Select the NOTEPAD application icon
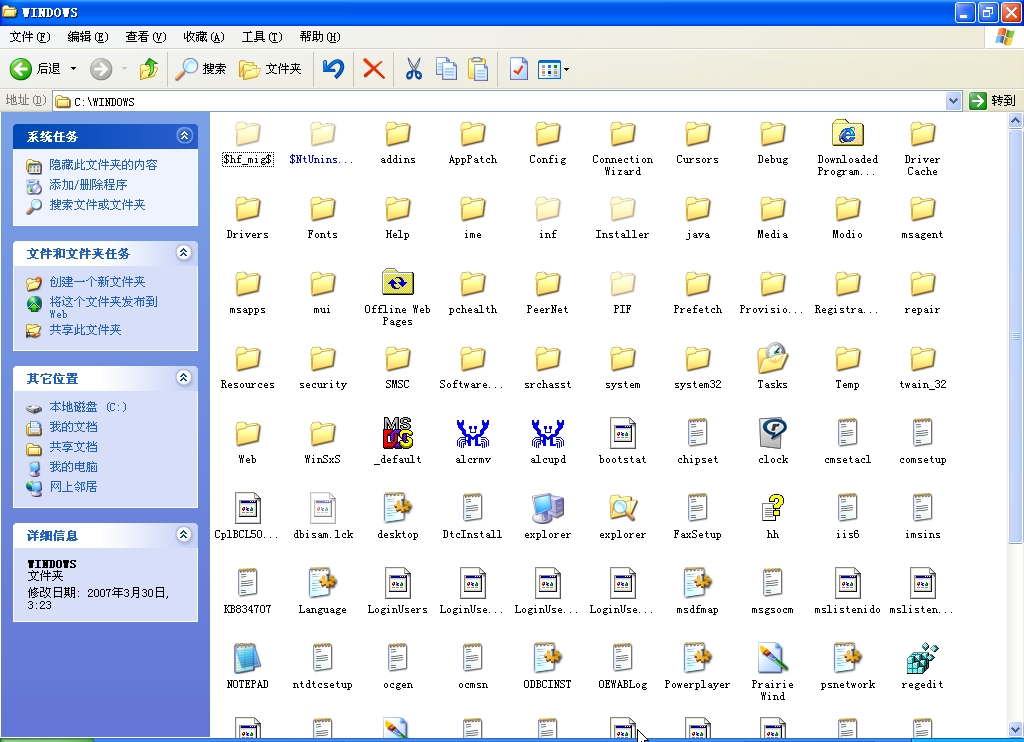Viewport: 1024px width, 742px height. (x=247, y=659)
